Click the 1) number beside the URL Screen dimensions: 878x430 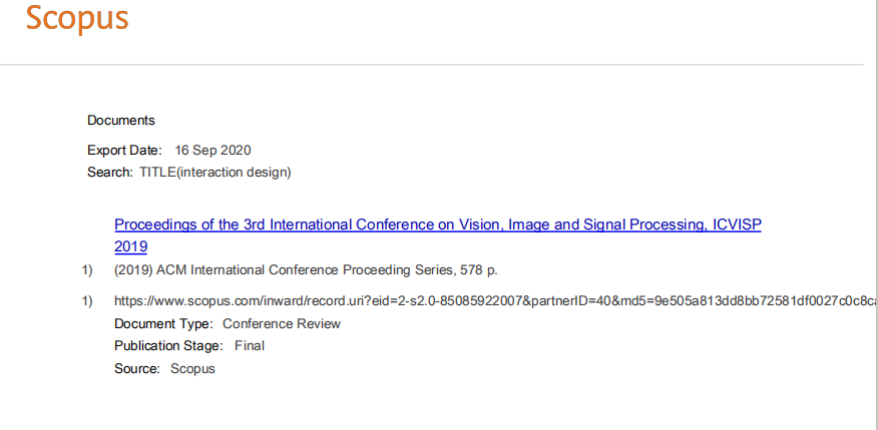(x=87, y=301)
